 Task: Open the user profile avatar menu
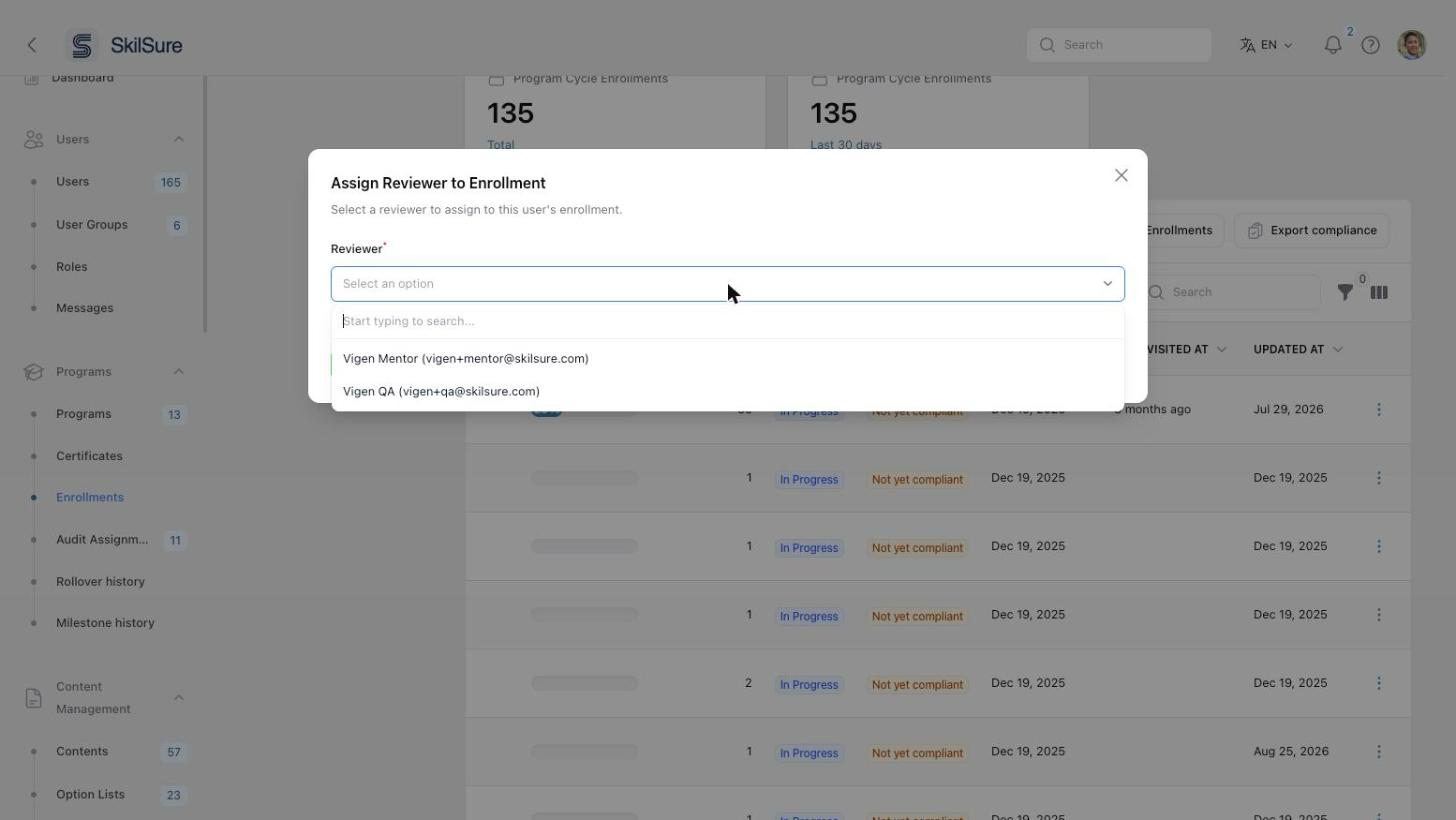(x=1412, y=45)
